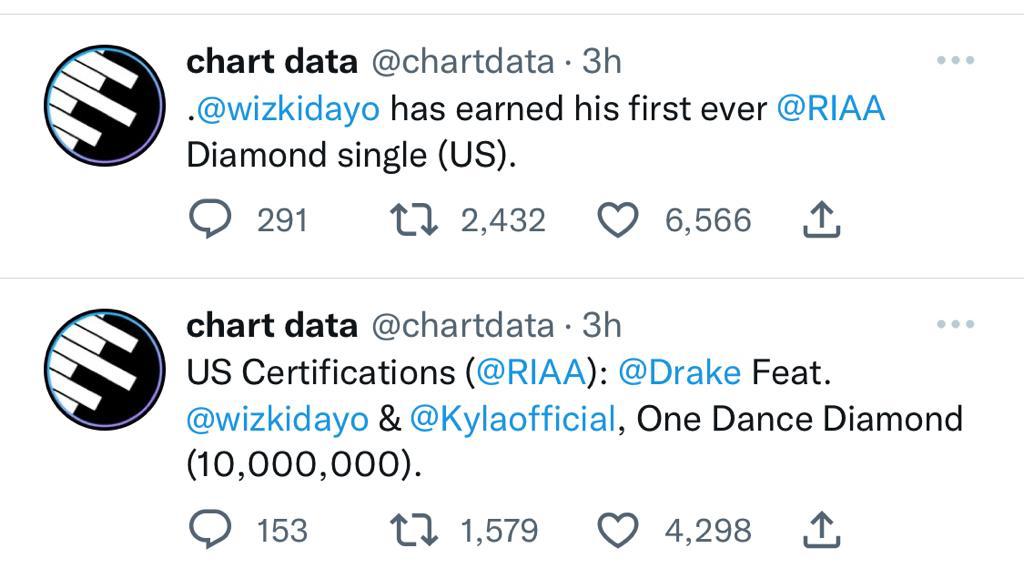Share the One Dance certification tweet
This screenshot has width=1024, height=569.
coord(821,529)
